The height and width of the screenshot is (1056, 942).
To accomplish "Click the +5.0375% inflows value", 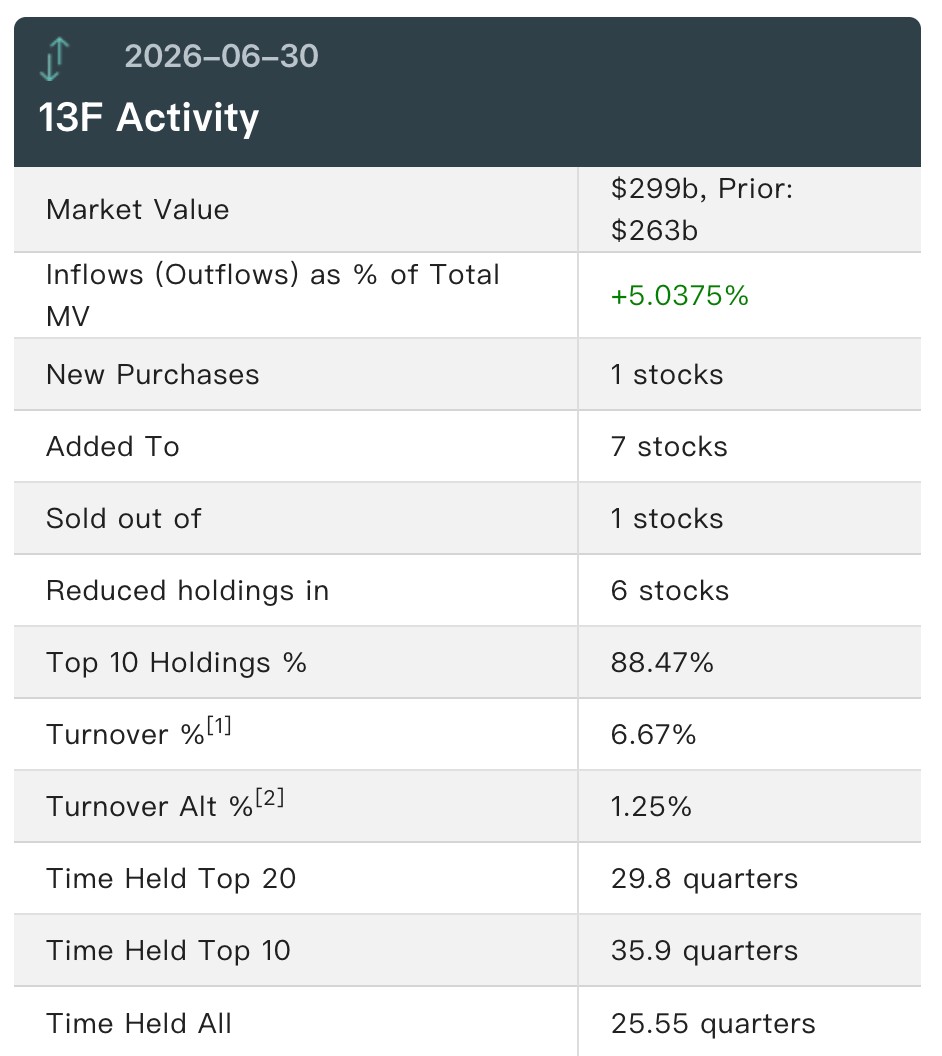I will [679, 296].
